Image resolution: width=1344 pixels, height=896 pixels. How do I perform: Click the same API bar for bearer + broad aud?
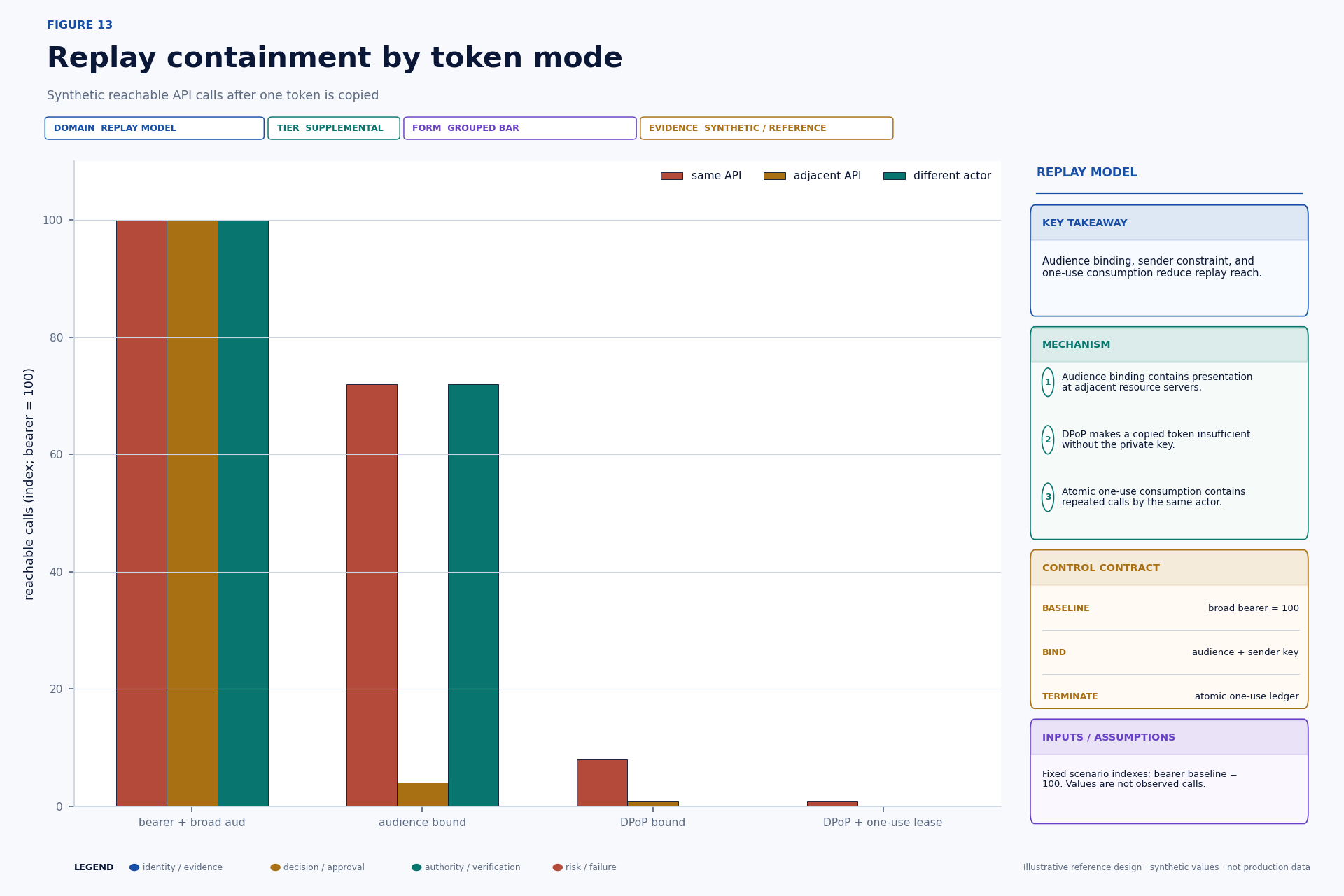141,513
